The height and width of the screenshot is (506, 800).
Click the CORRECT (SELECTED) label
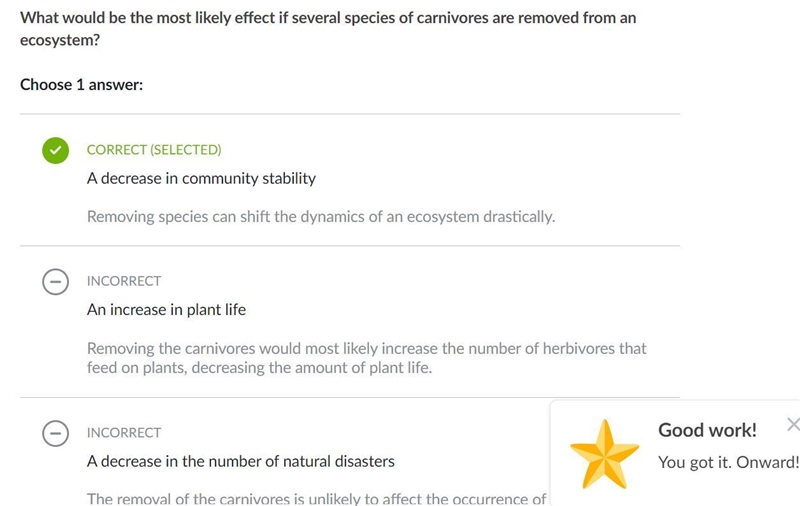[x=154, y=149]
